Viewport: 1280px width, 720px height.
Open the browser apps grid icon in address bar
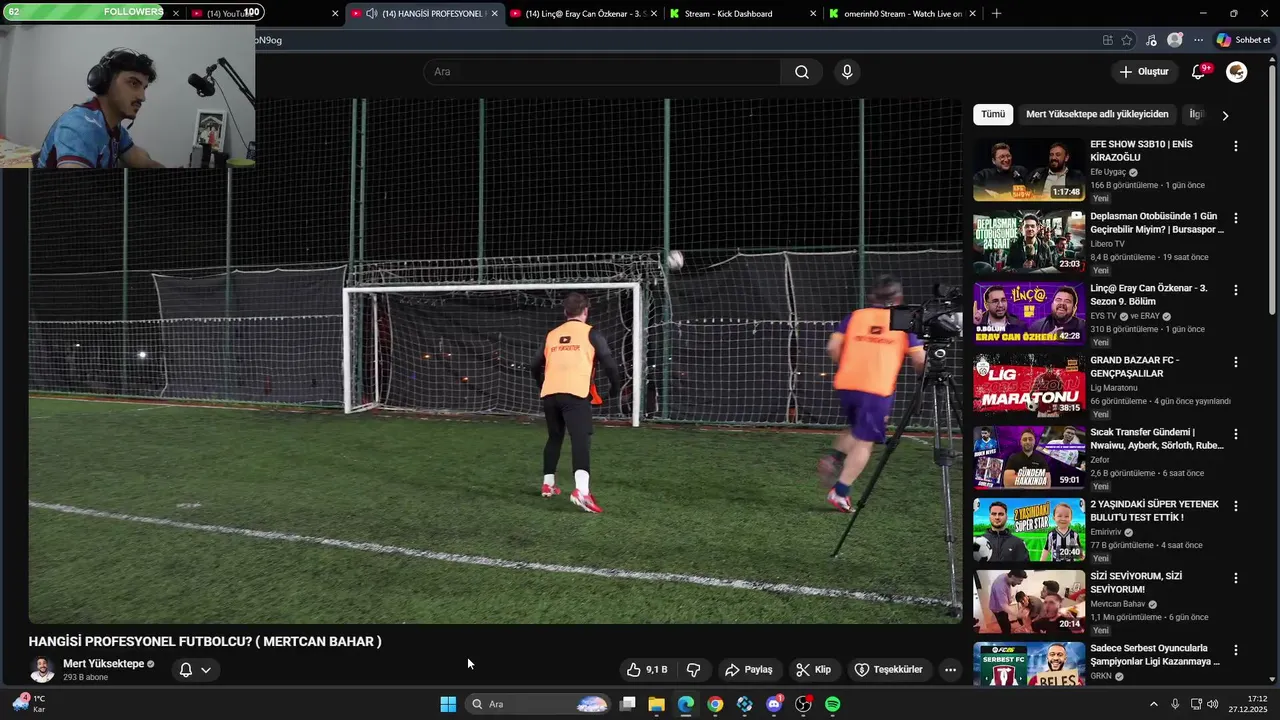coord(1107,40)
